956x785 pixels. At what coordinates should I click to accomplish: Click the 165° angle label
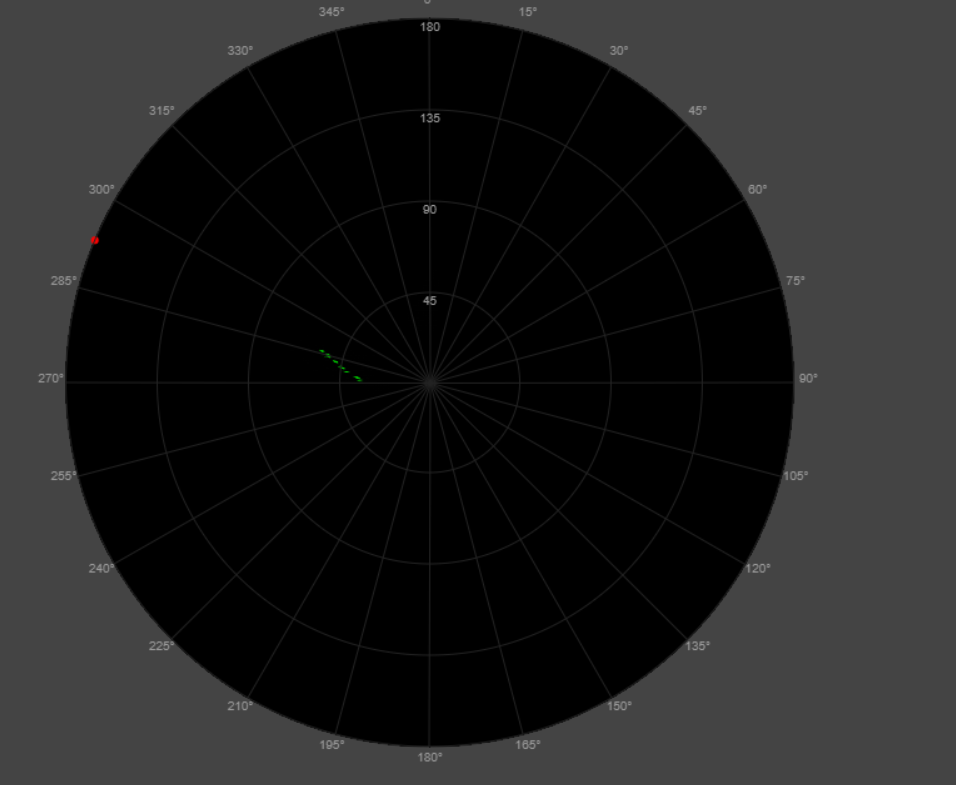[528, 745]
